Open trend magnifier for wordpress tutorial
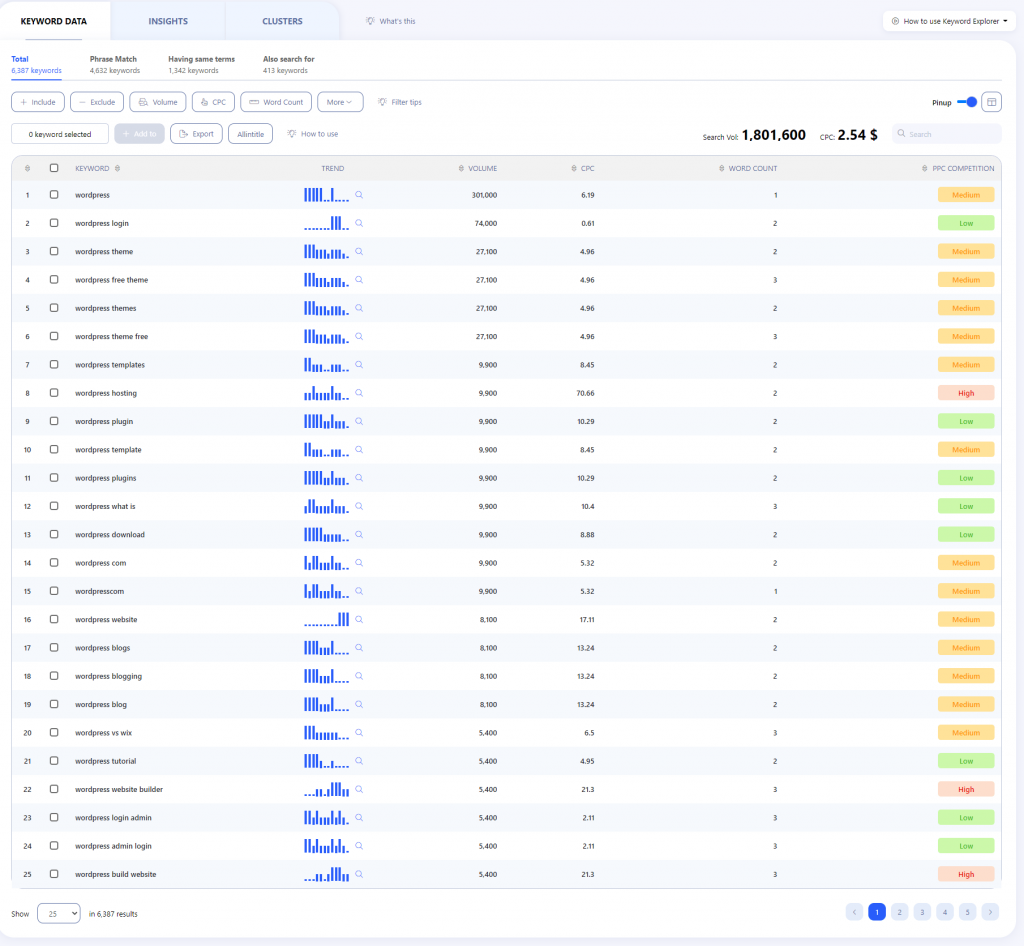1024x946 pixels. pos(359,761)
